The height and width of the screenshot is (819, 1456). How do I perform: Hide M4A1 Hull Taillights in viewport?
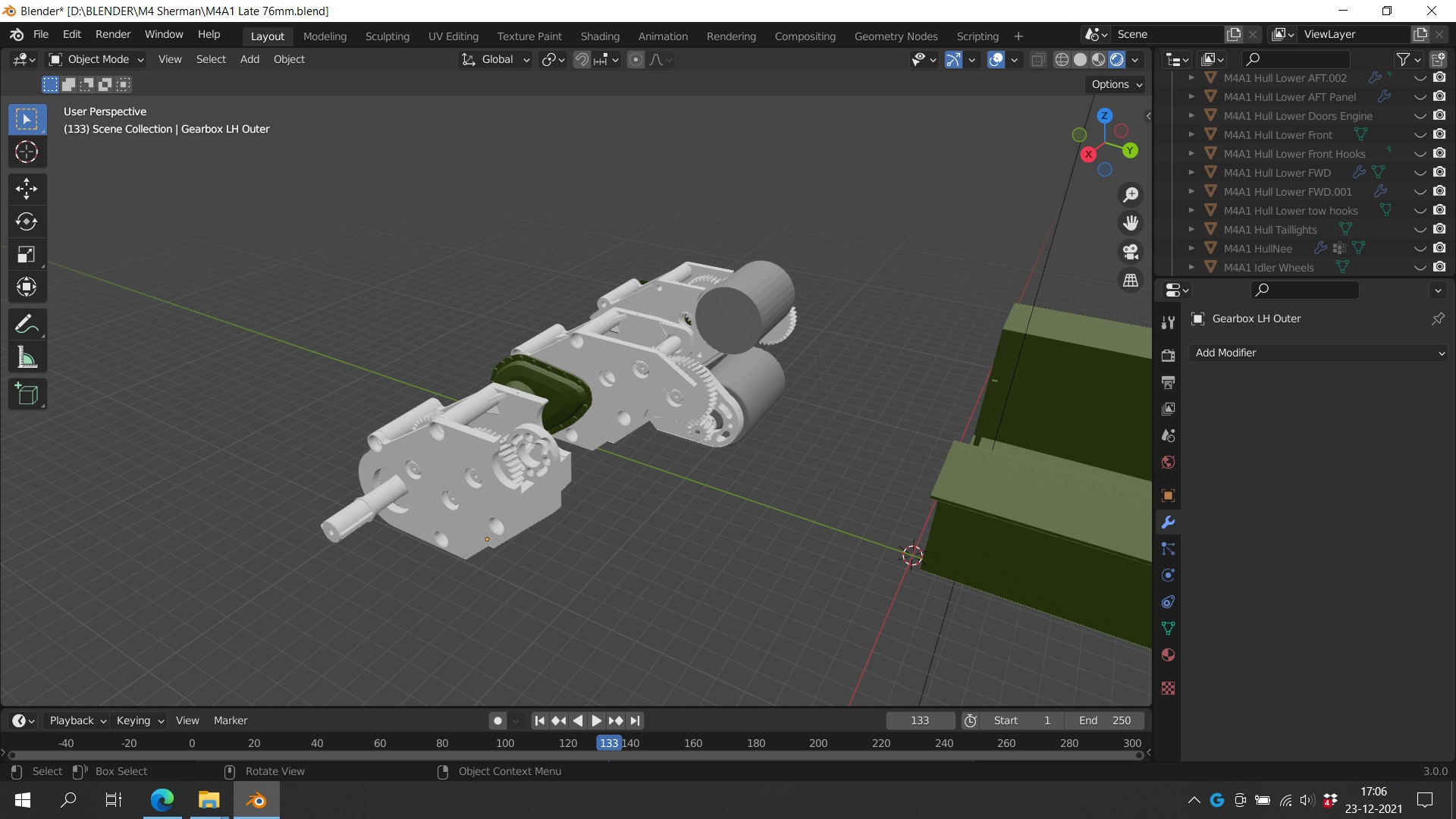1420,230
